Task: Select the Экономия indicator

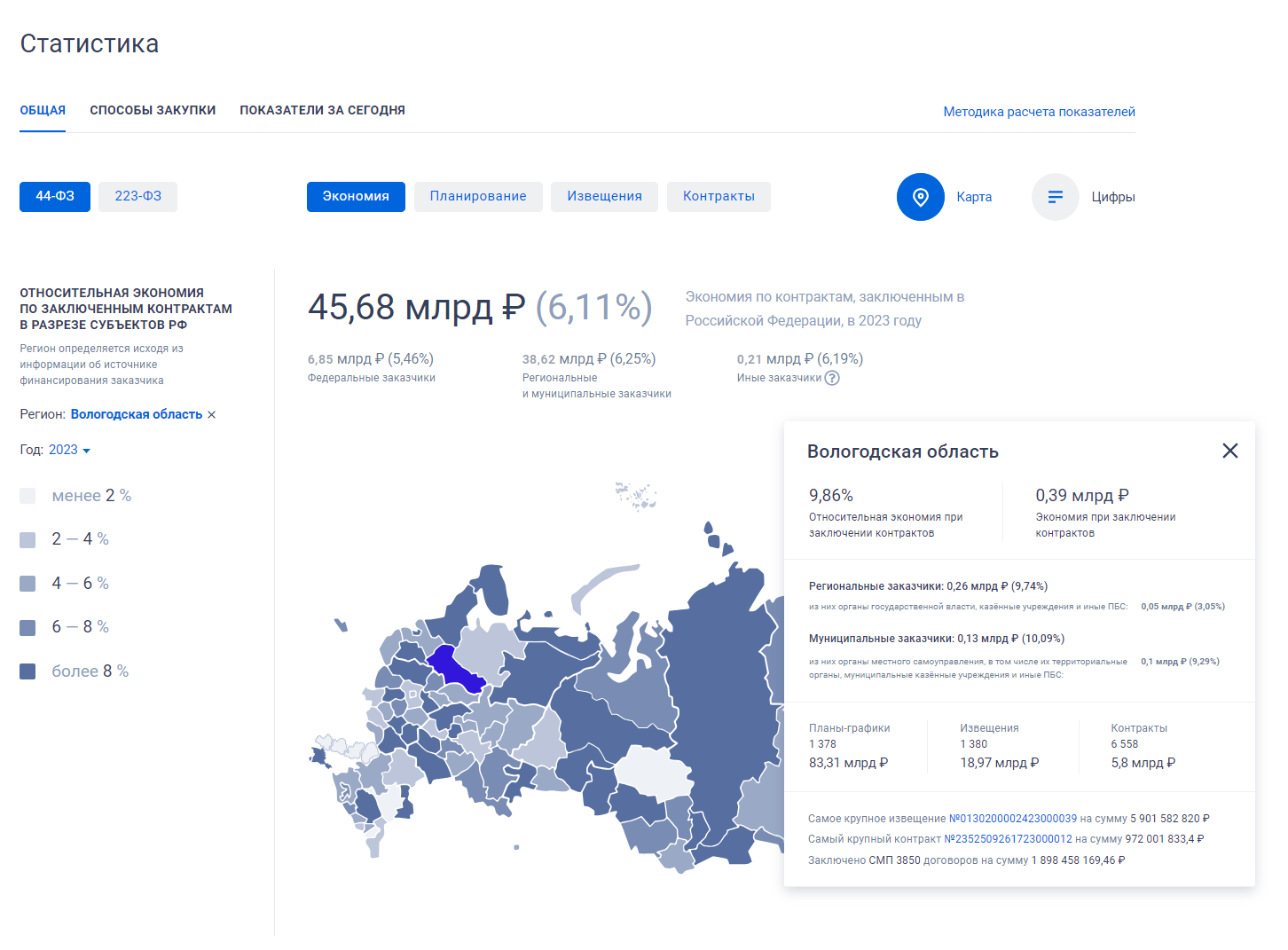Action: [x=356, y=196]
